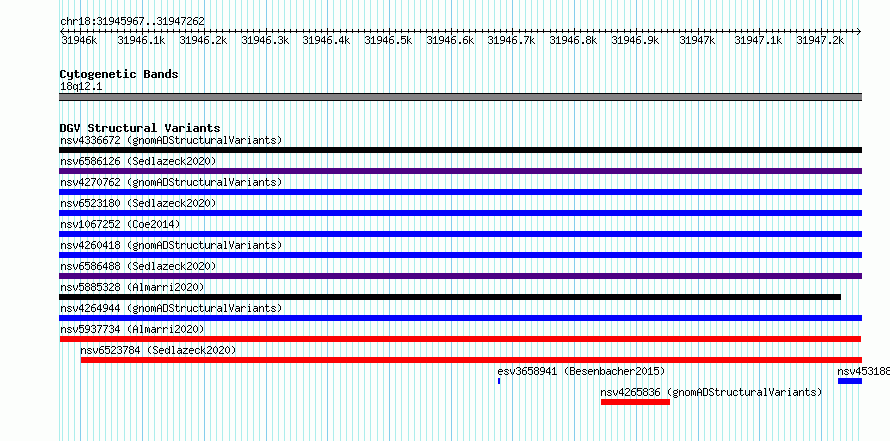Screen dimensions: 890x441
Task: Open the nsv6586126 (Sedlazeck2020) label
Action: [x=138, y=161]
